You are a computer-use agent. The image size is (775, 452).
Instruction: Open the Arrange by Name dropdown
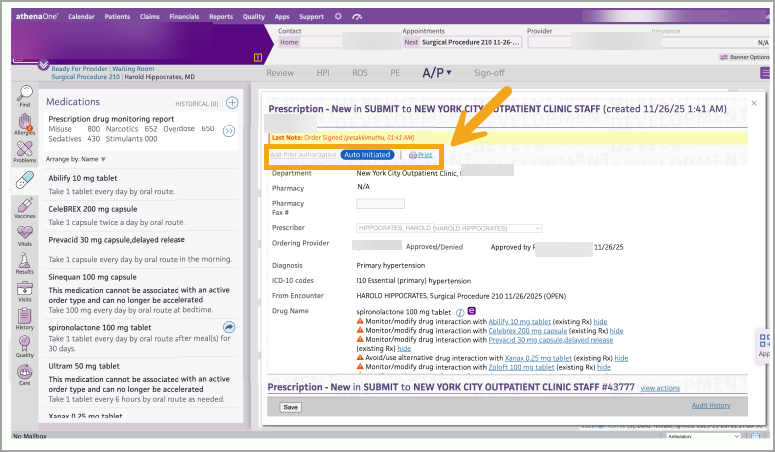pos(76,159)
